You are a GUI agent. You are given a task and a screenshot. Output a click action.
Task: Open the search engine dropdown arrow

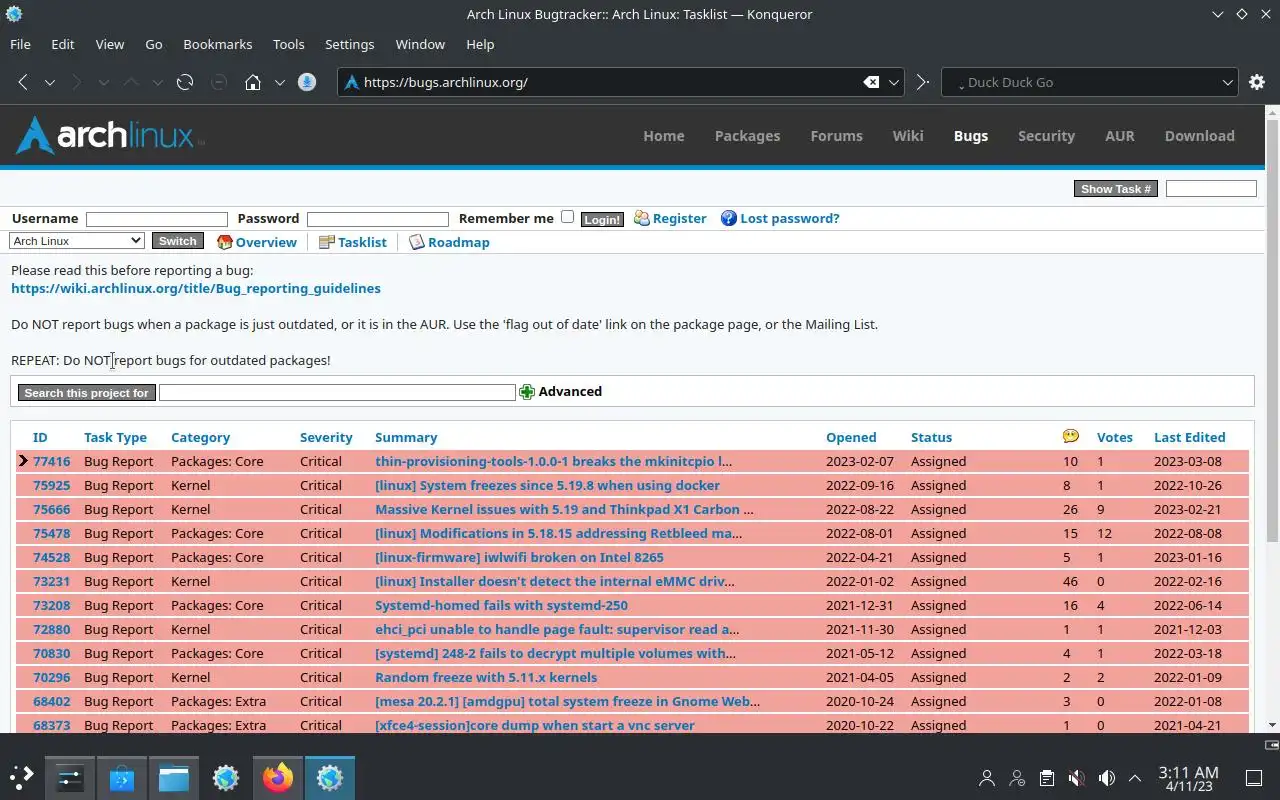tap(1228, 82)
